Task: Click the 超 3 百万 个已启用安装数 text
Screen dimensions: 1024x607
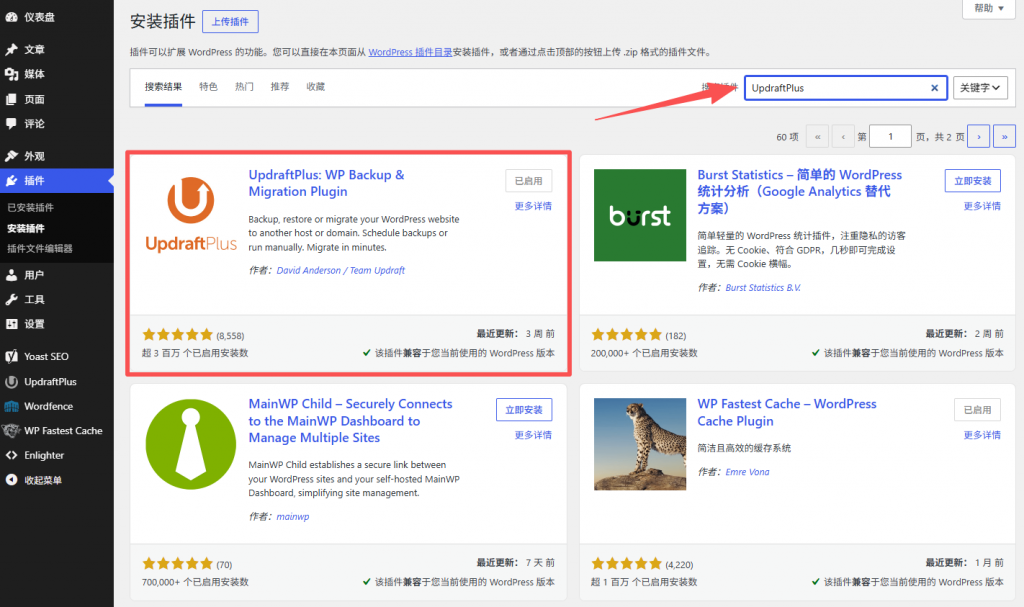Action: point(195,353)
